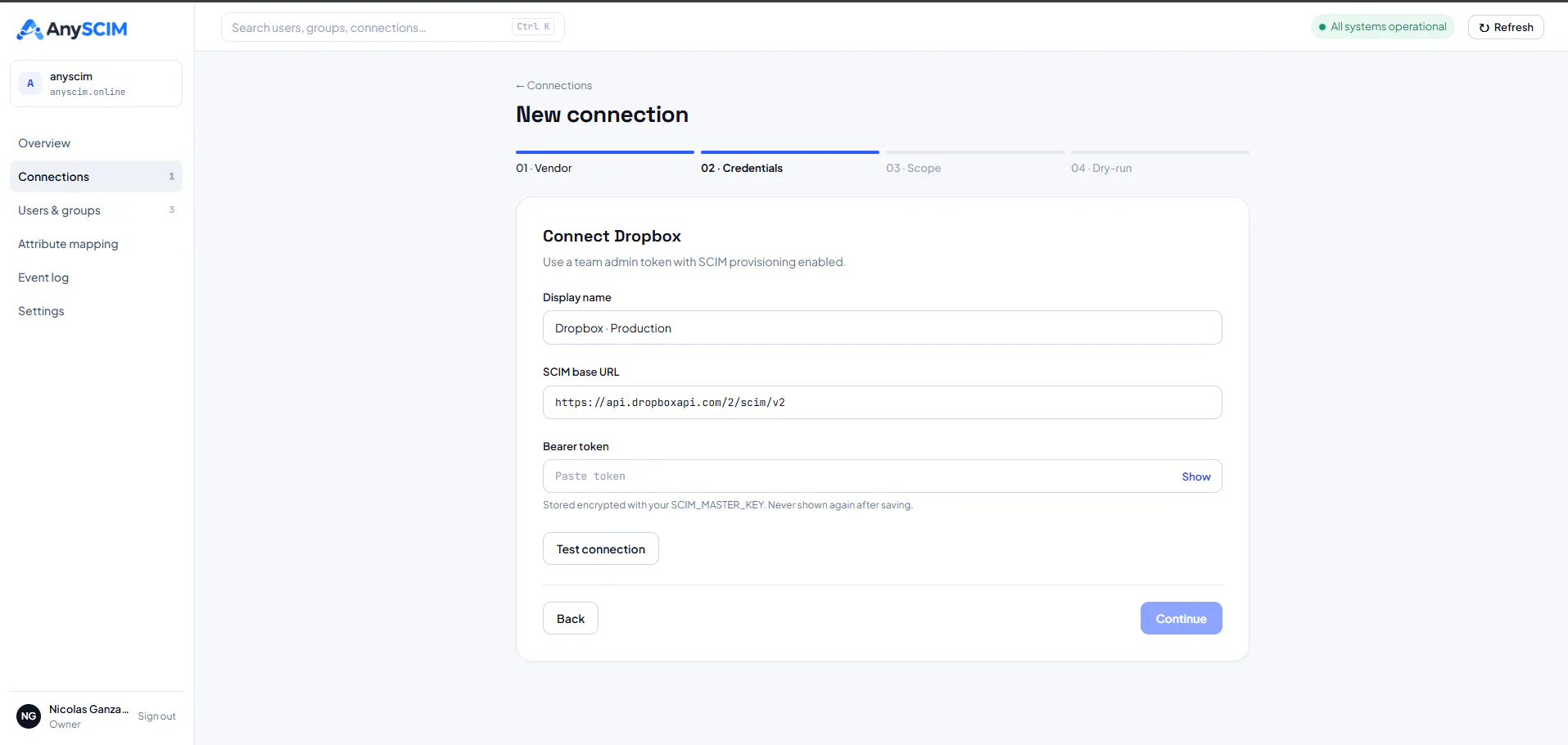Open the anyscim.online workspace switcher
Image resolution: width=1568 pixels, height=745 pixels.
pyautogui.click(x=96, y=84)
